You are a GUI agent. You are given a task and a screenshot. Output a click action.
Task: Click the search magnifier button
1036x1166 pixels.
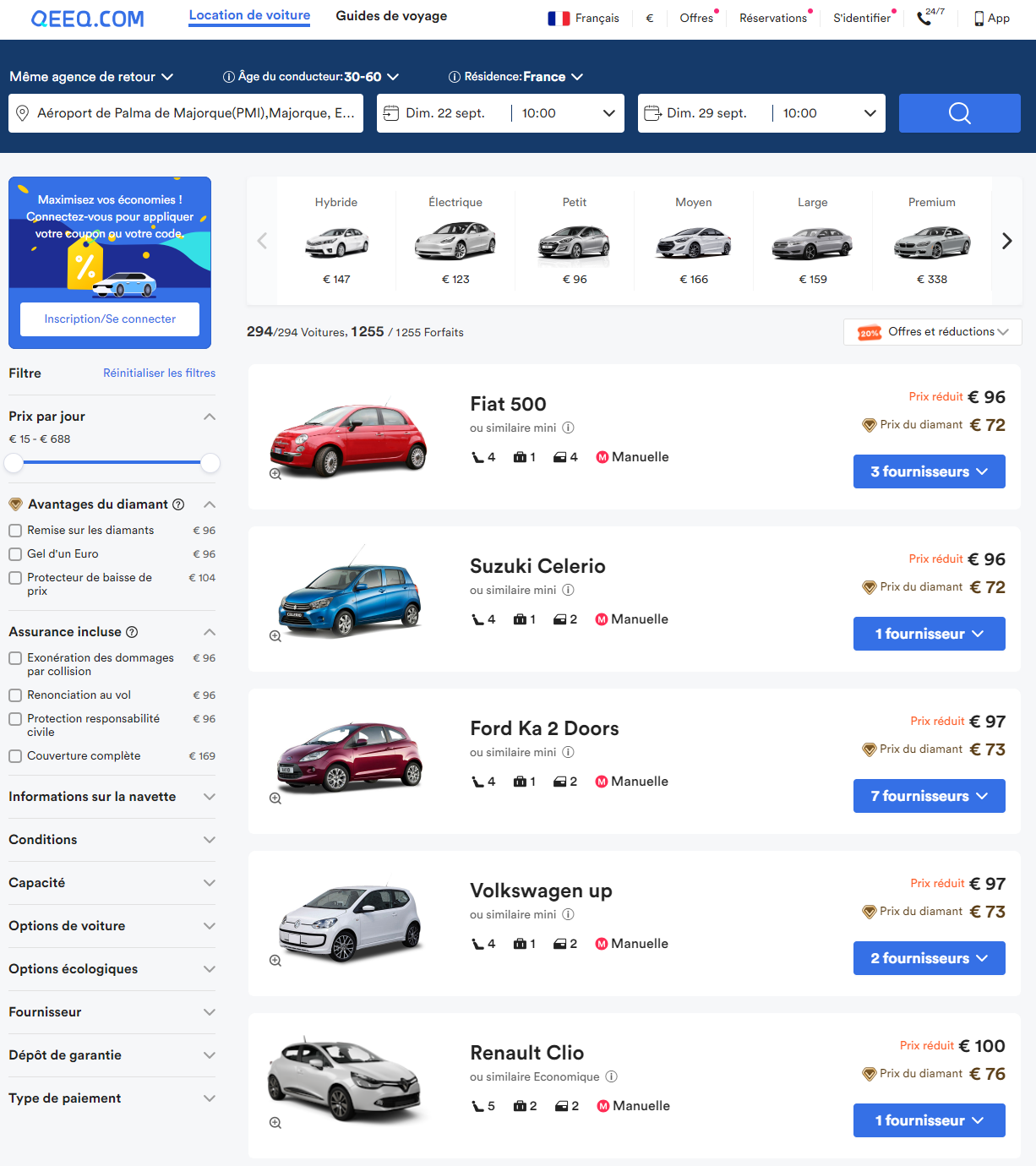point(960,113)
